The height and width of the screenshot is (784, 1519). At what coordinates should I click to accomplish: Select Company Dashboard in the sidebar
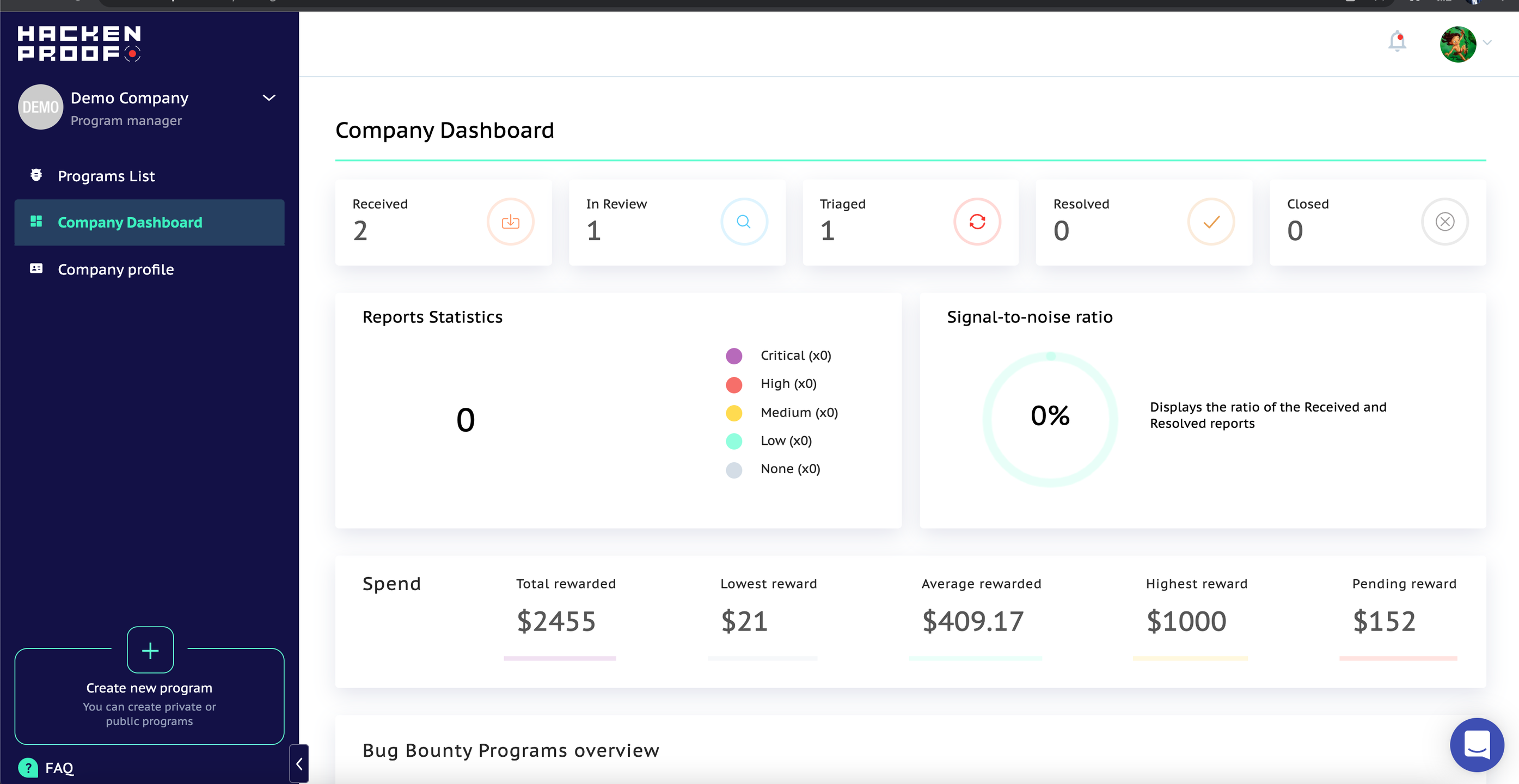130,222
